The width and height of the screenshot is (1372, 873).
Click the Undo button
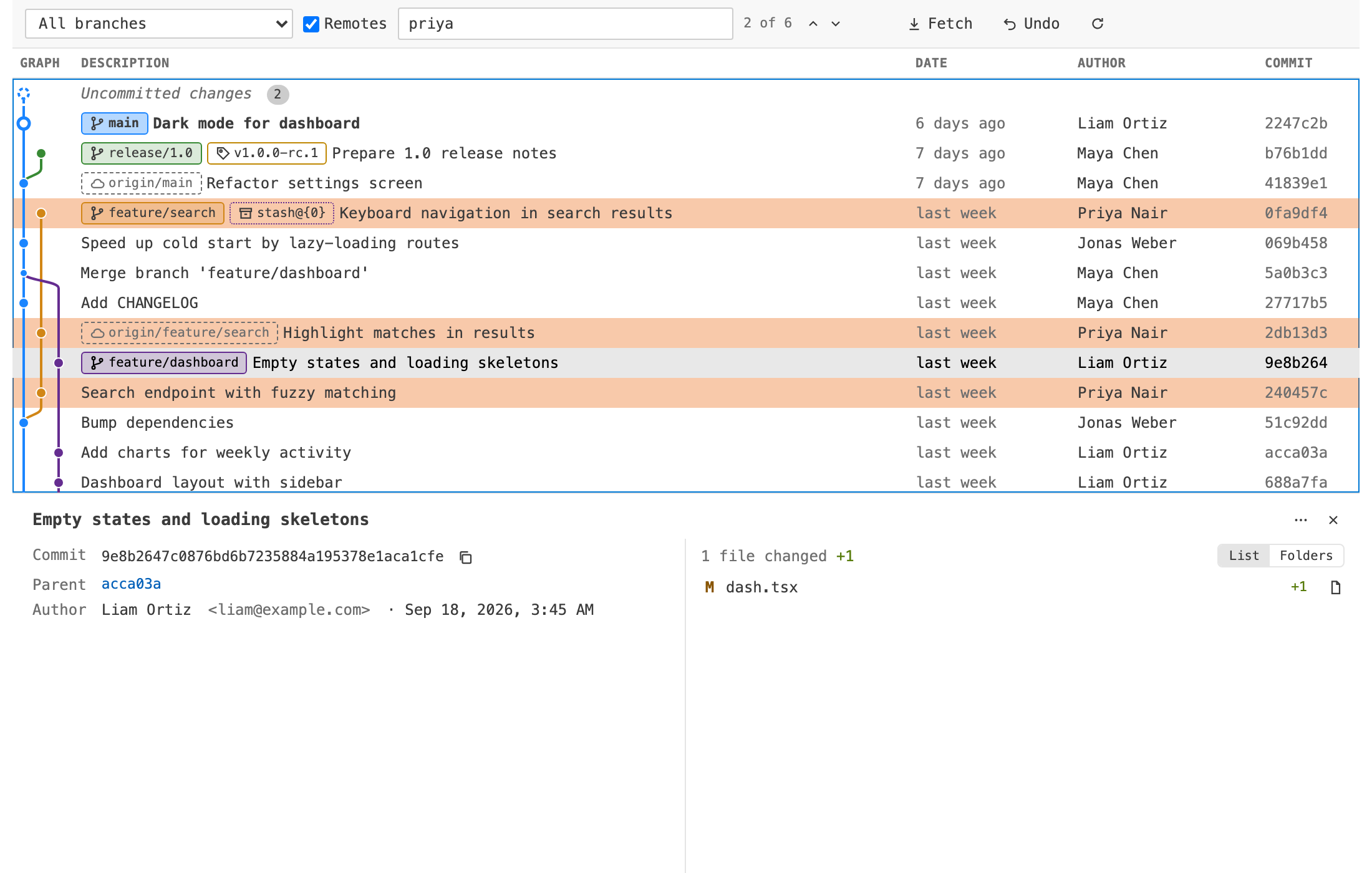click(1031, 24)
